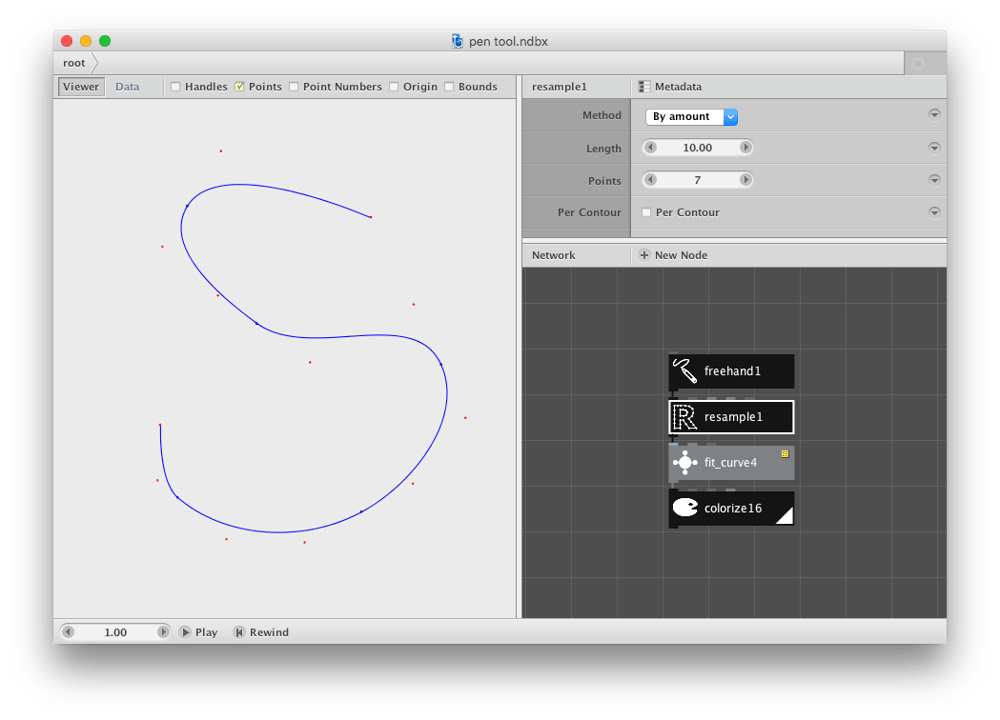This screenshot has width=1000, height=720.
Task: Open the Length row options arrow
Action: pos(934,147)
